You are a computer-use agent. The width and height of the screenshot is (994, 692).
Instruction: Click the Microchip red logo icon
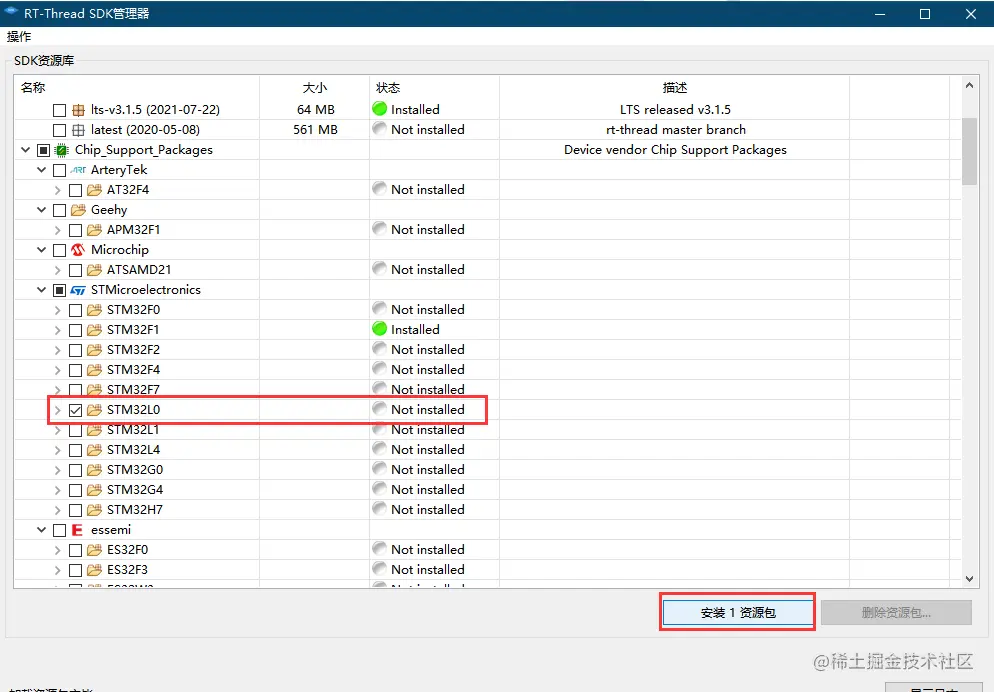coord(78,250)
